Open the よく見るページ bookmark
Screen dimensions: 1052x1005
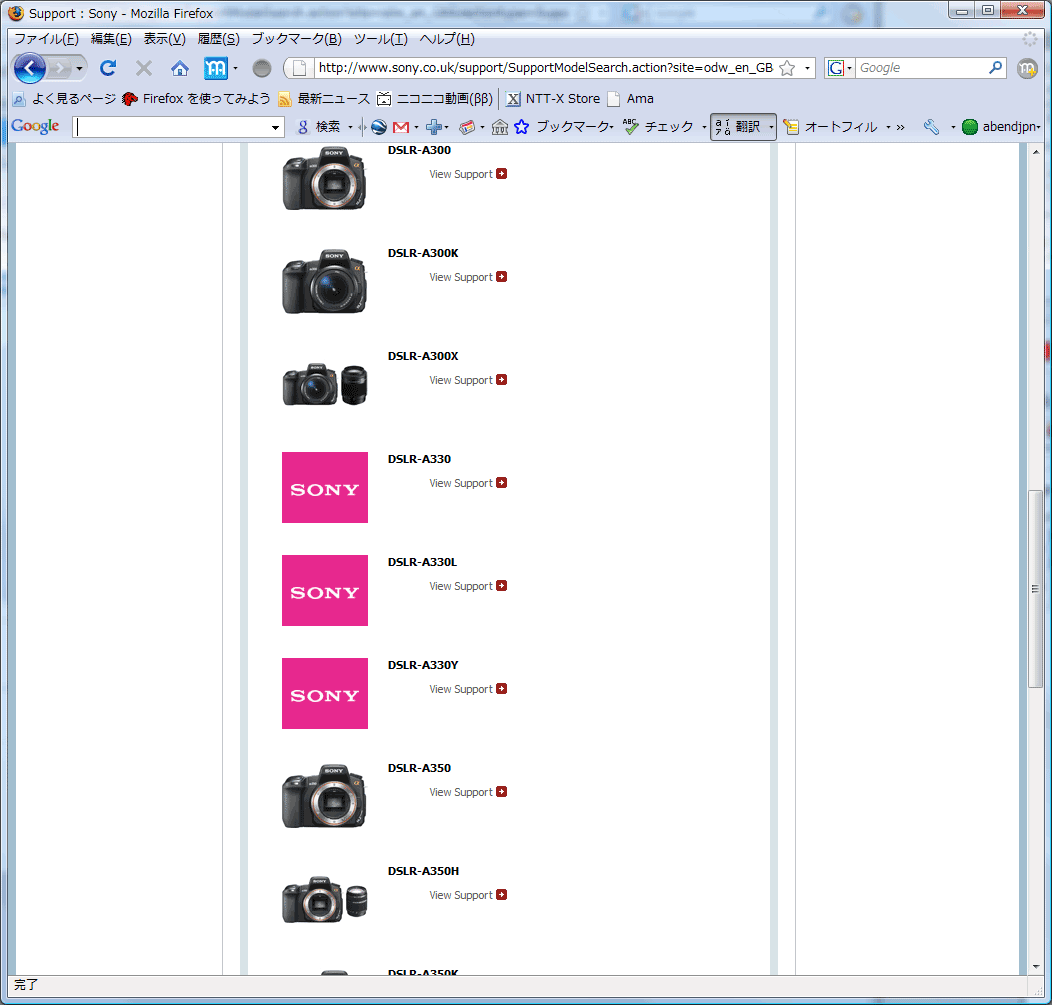64,99
